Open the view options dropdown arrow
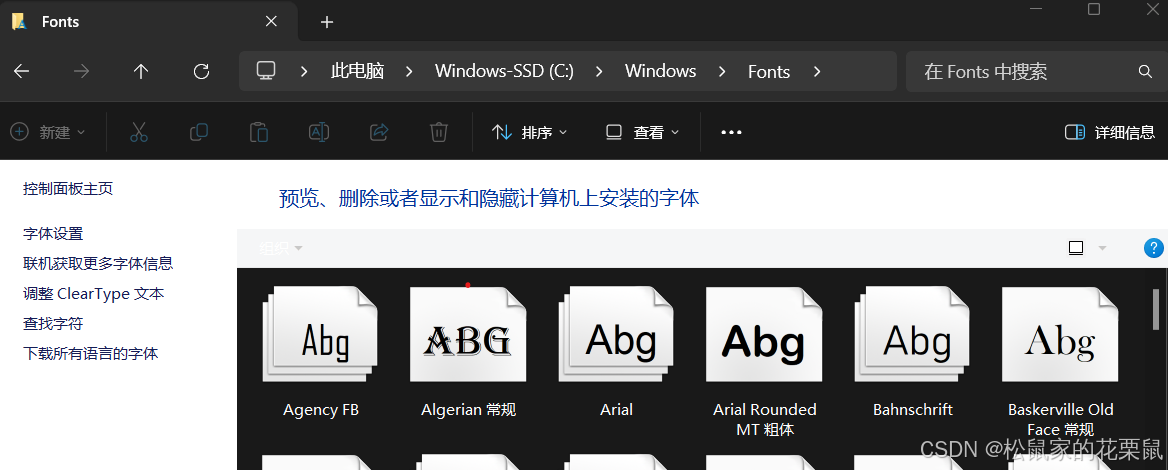 [x=1102, y=248]
